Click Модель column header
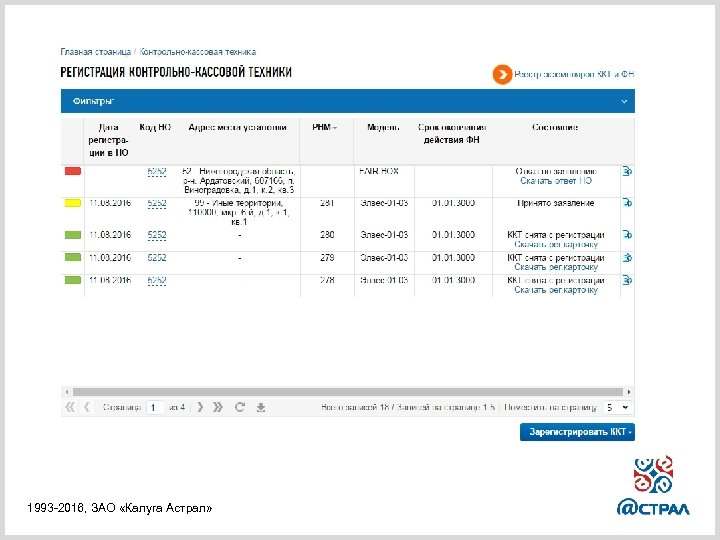This screenshot has width=720, height=540. click(383, 127)
